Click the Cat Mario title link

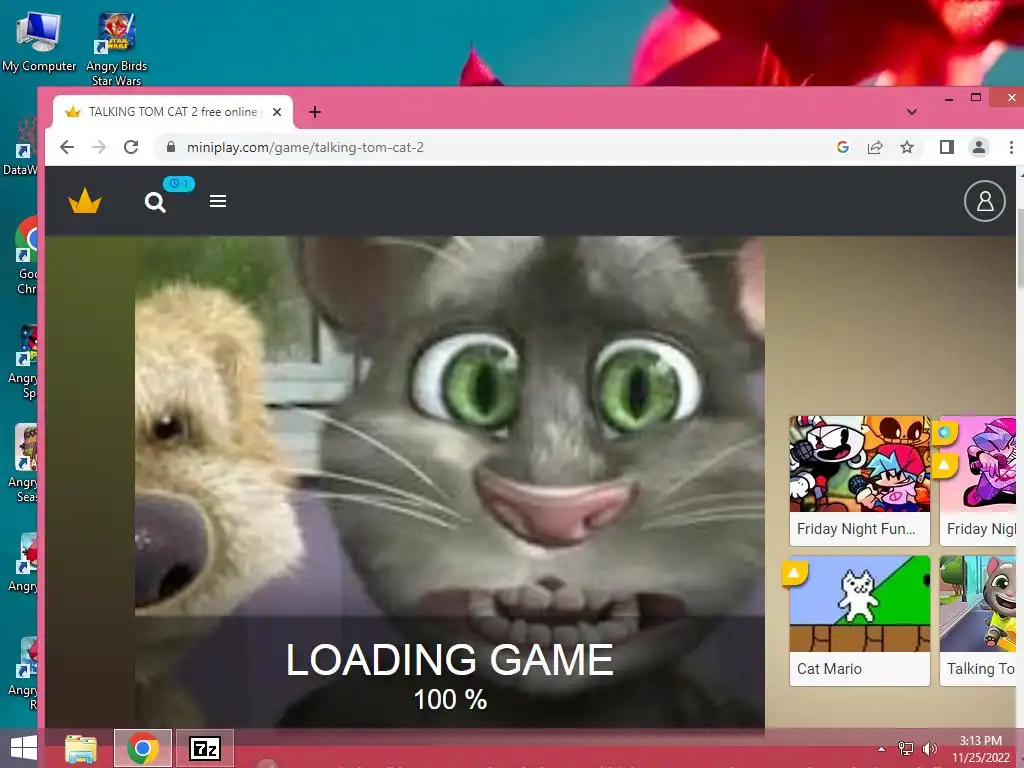click(x=829, y=669)
